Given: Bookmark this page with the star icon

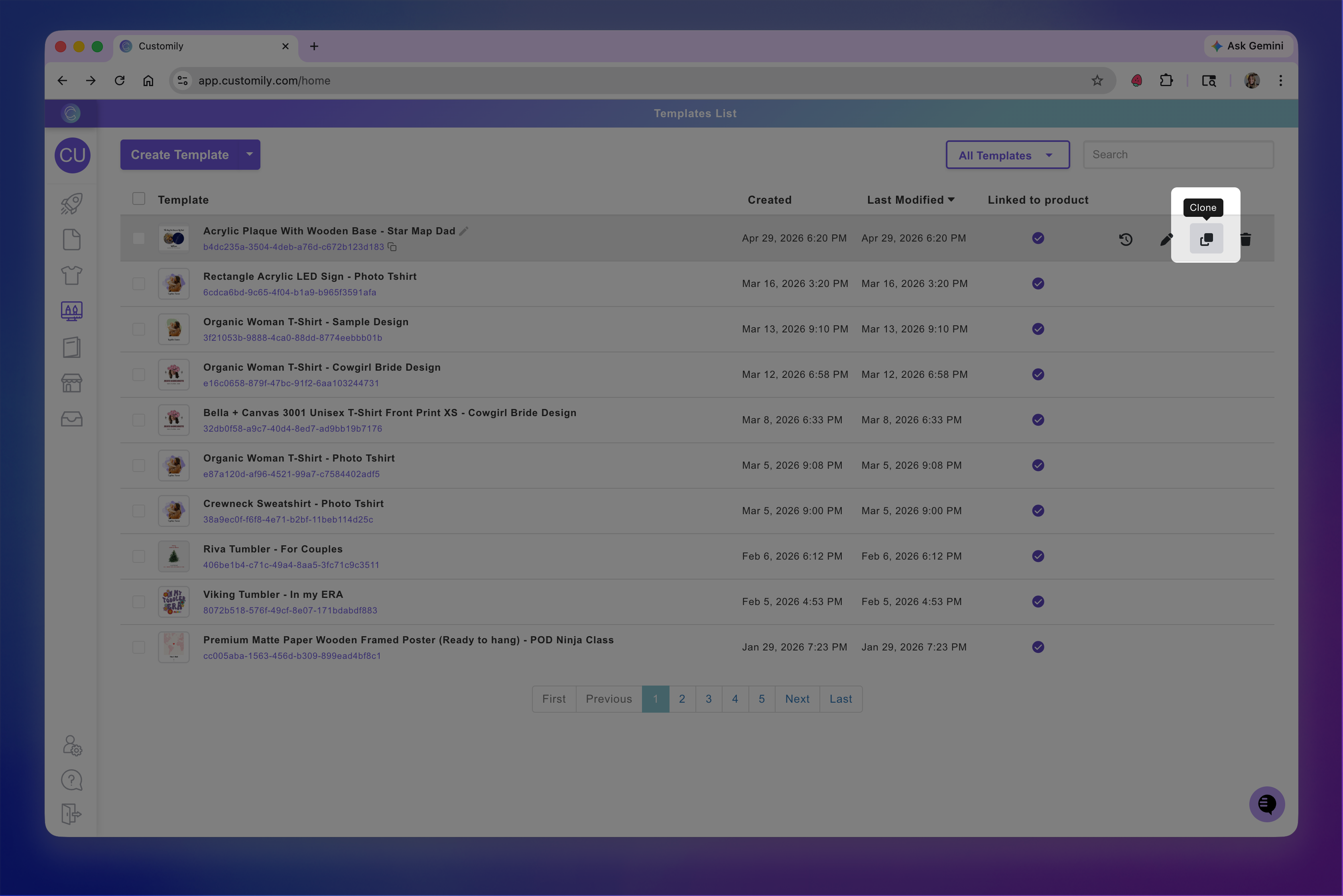Looking at the screenshot, I should [x=1097, y=81].
